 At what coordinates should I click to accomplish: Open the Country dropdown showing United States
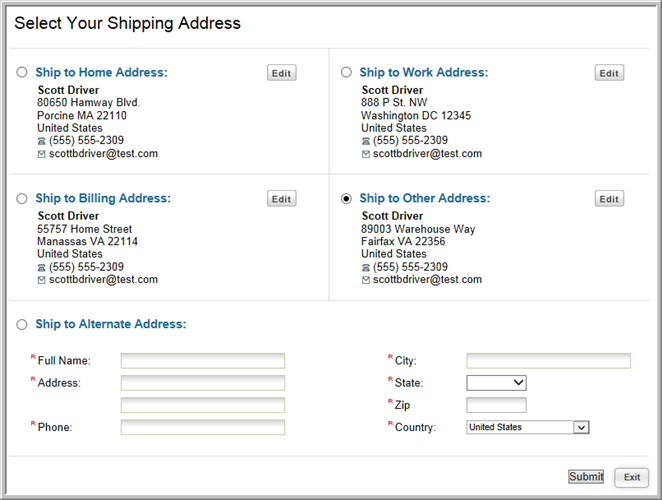tap(528, 427)
